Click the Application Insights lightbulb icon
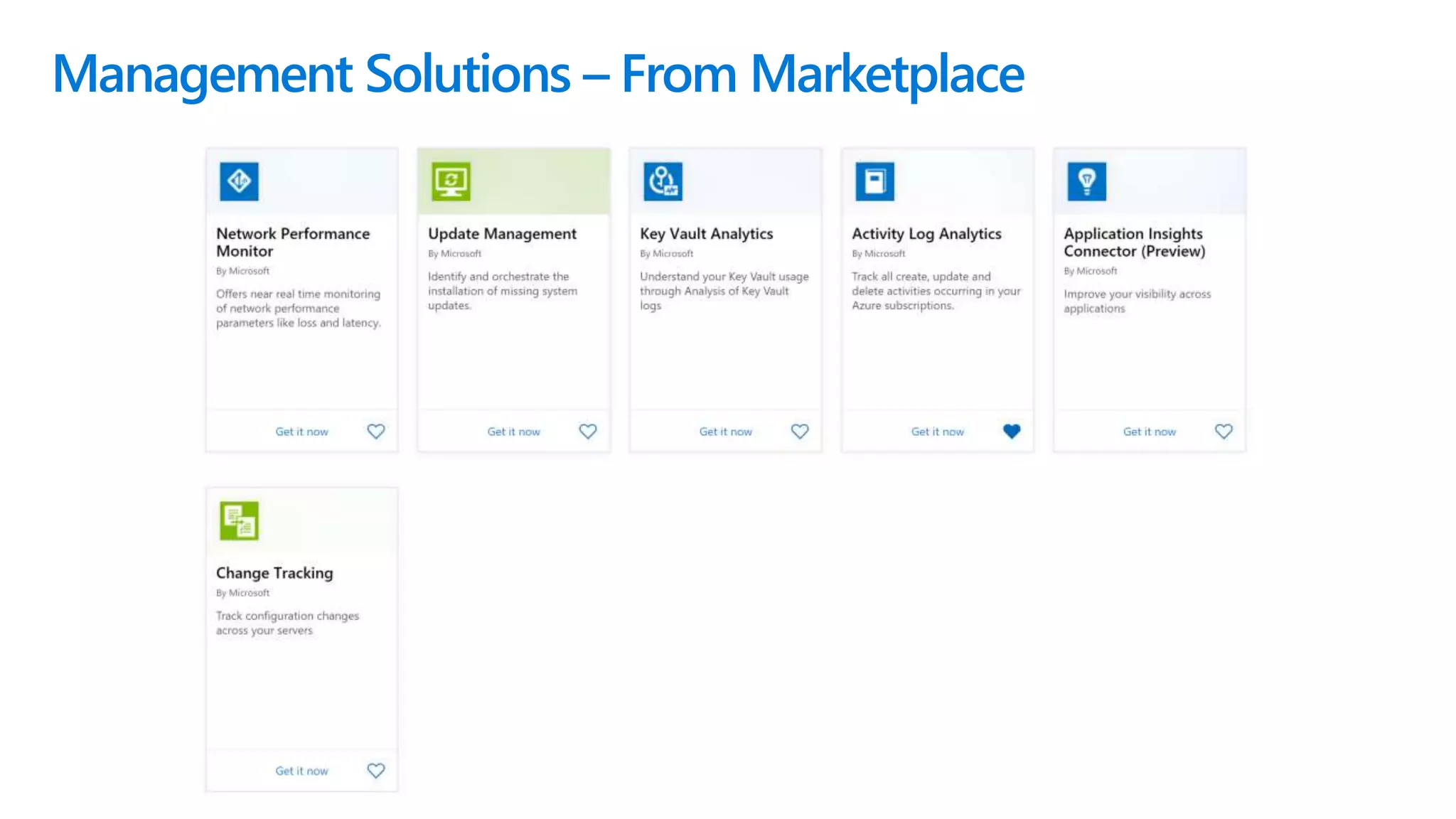 1086,181
